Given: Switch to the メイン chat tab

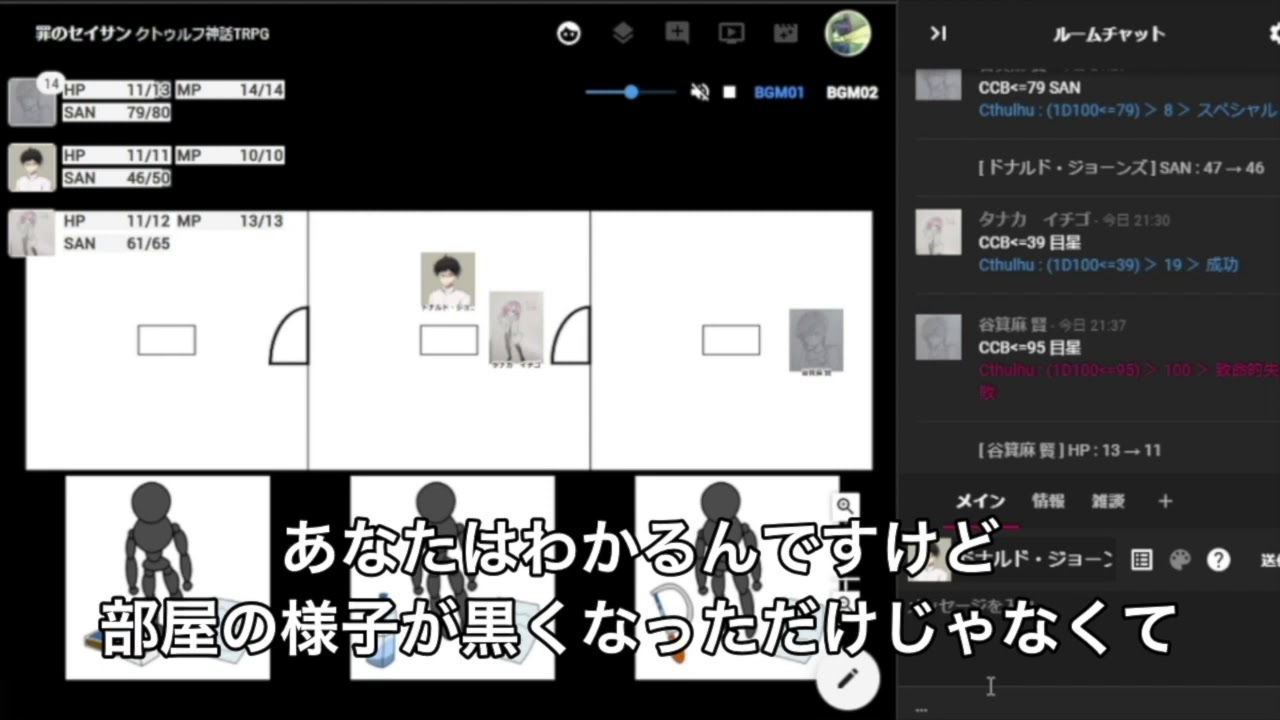Looking at the screenshot, I should 980,501.
